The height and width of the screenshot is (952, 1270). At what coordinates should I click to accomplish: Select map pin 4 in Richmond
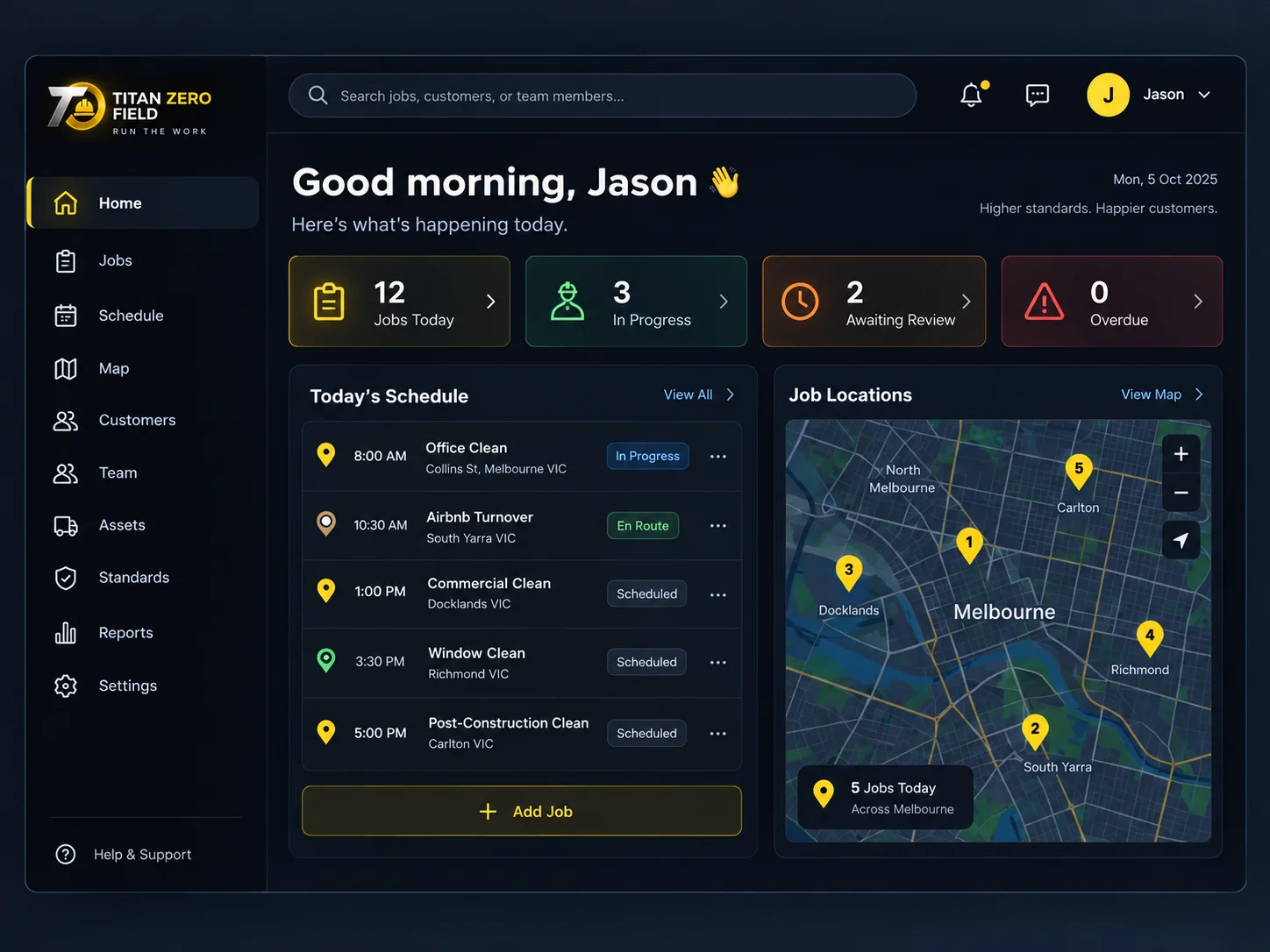(1150, 637)
